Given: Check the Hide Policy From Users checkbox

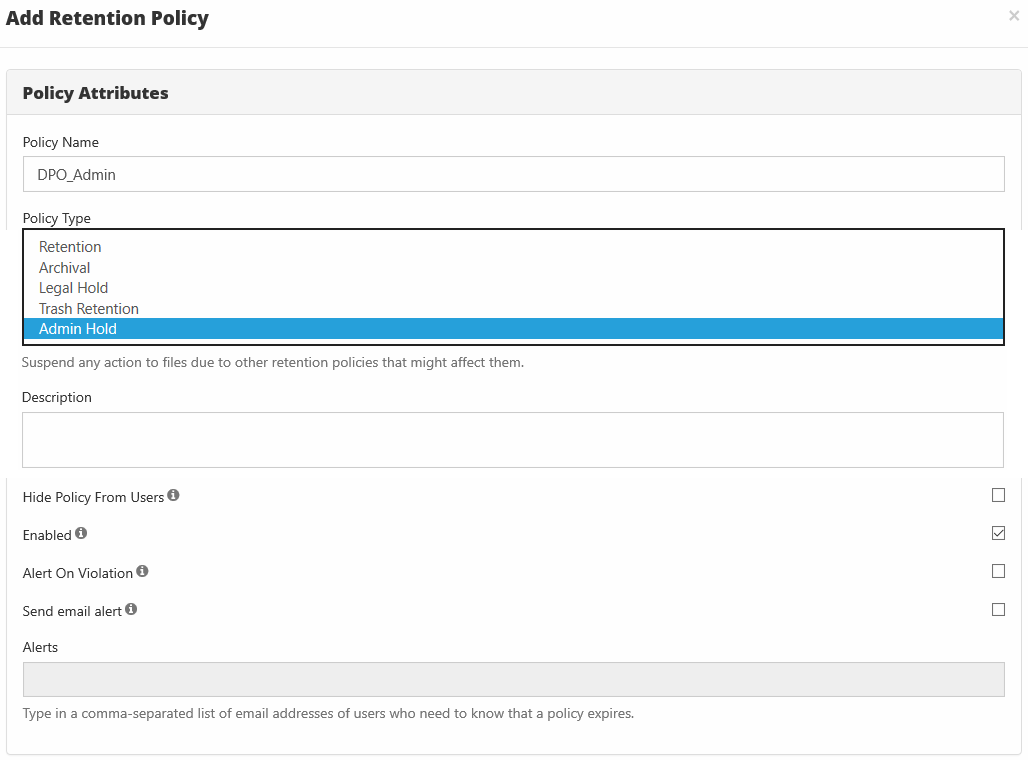Looking at the screenshot, I should tap(998, 495).
